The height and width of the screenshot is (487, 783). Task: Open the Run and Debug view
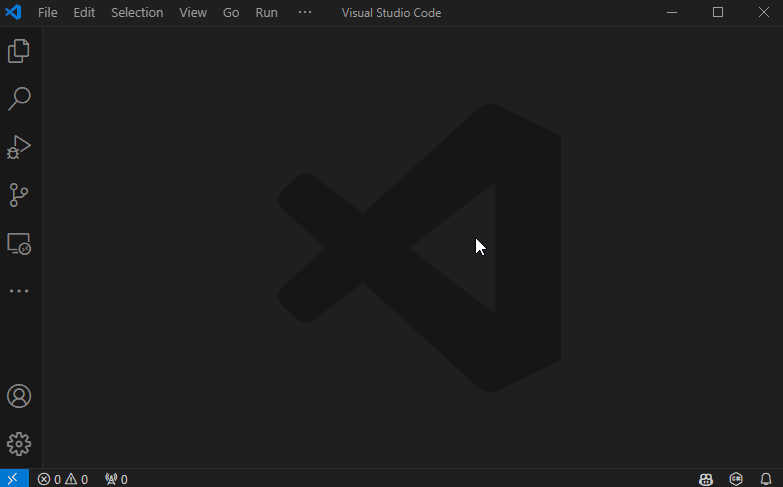[x=19, y=147]
